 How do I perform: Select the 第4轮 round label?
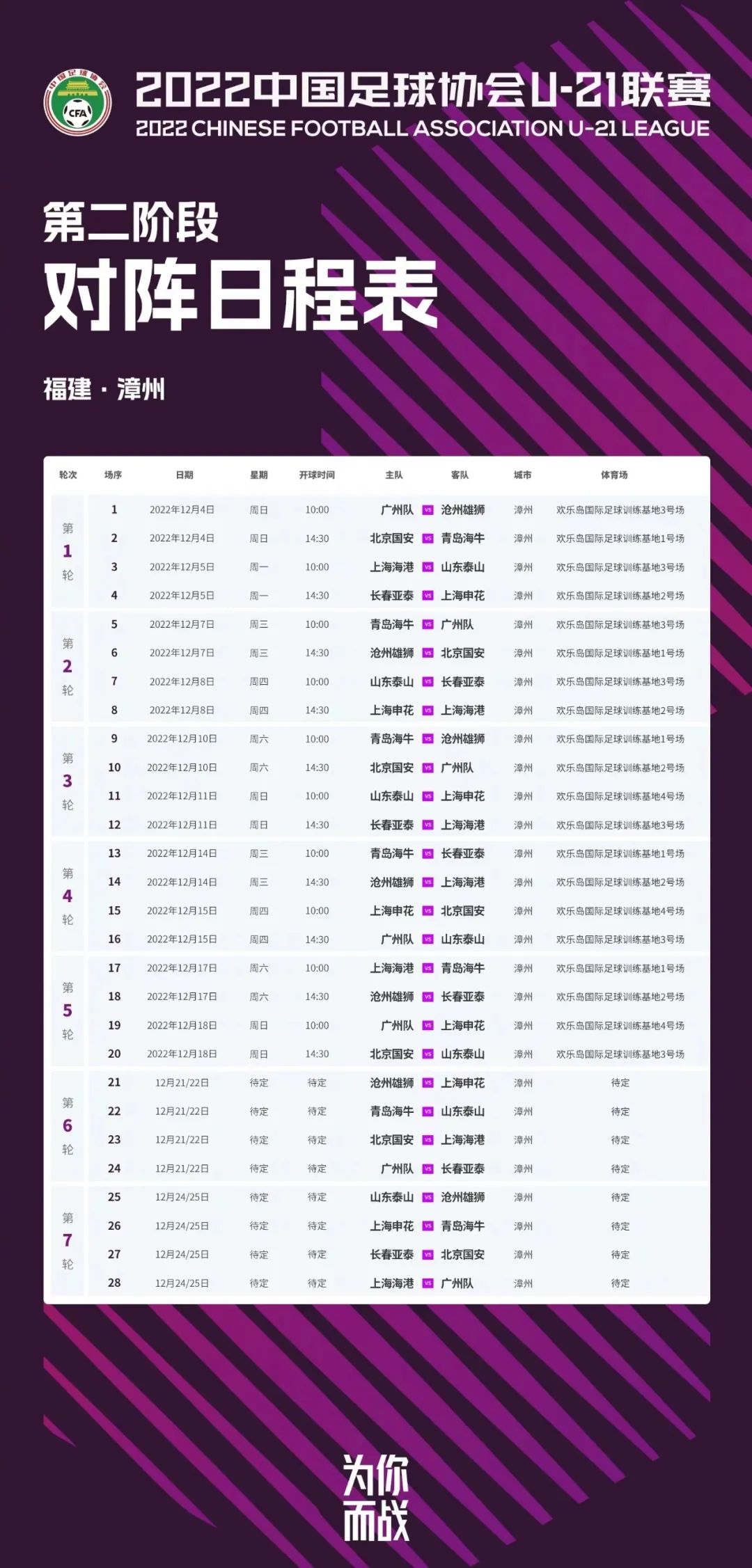point(68,896)
